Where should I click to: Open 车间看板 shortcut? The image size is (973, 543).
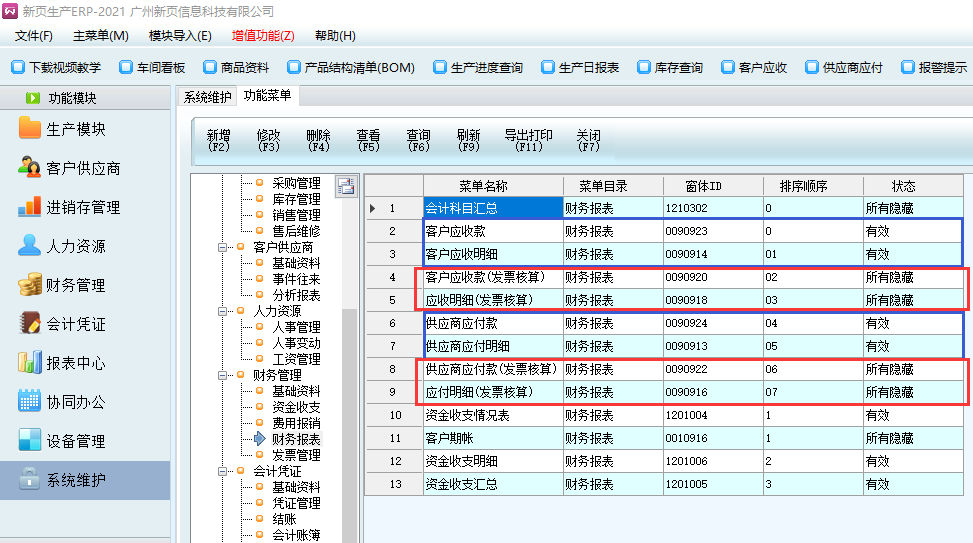(x=153, y=67)
